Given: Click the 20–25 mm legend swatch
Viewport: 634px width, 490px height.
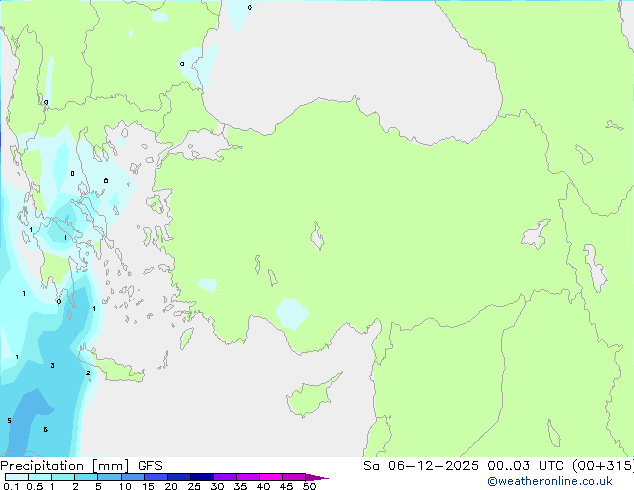Looking at the screenshot, I should 178,477.
